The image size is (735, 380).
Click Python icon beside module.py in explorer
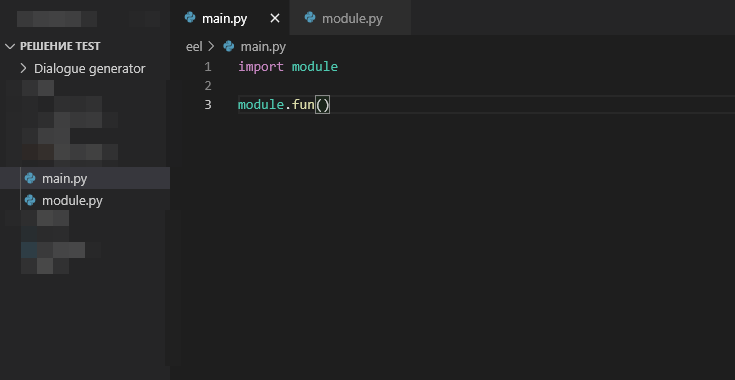tap(30, 201)
